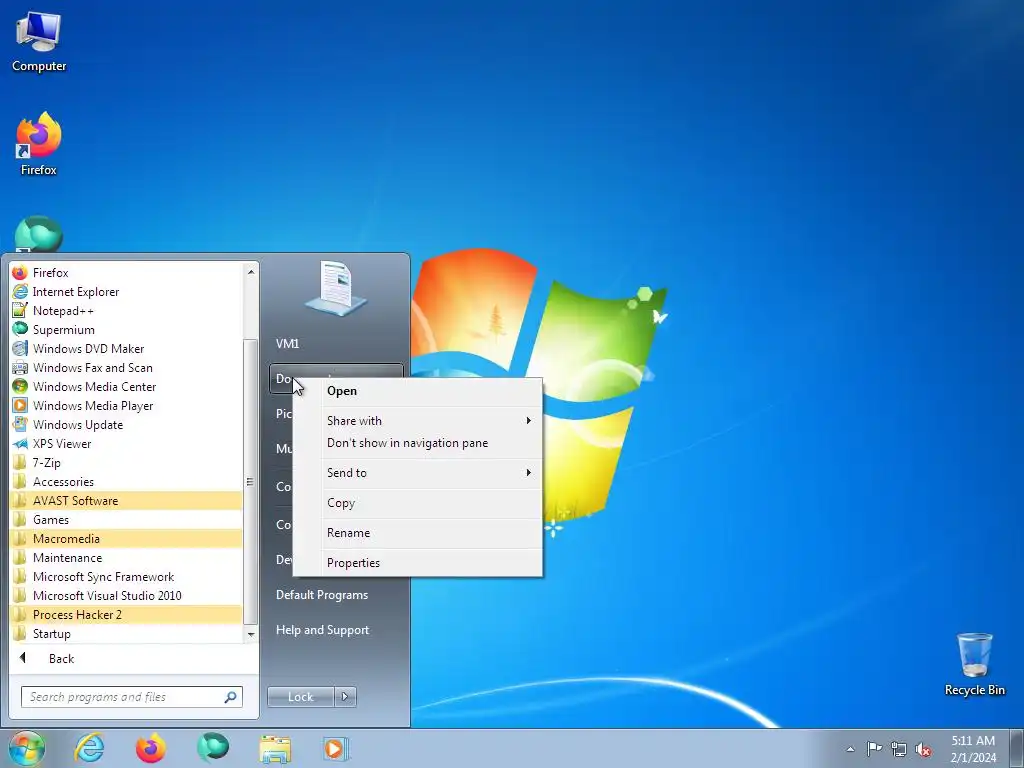Screen dimensions: 1024x768
Task: Expand the Accessories folder
Action: coord(125,481)
